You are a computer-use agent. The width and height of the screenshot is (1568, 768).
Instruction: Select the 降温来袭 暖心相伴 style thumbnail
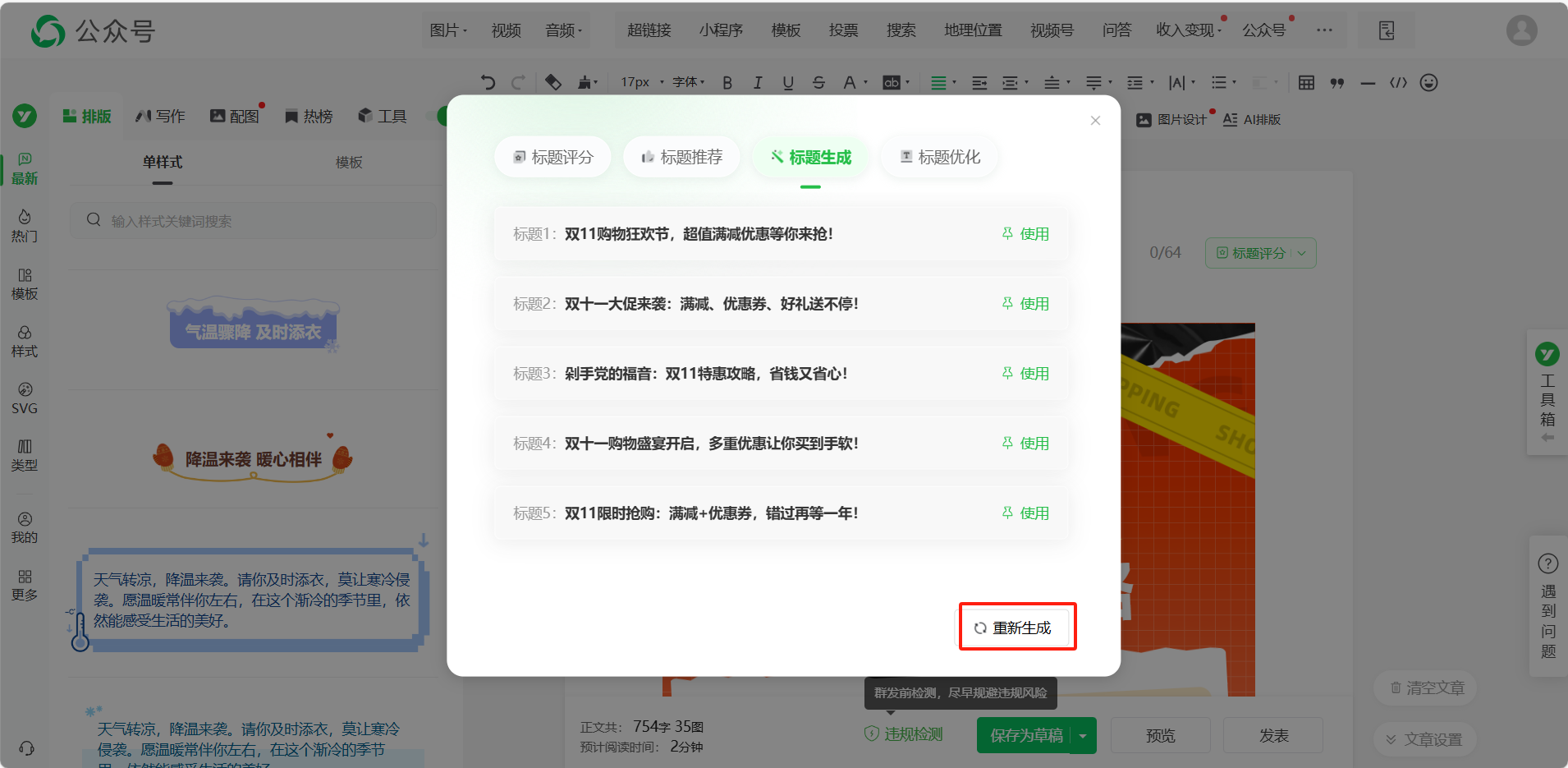pos(253,458)
